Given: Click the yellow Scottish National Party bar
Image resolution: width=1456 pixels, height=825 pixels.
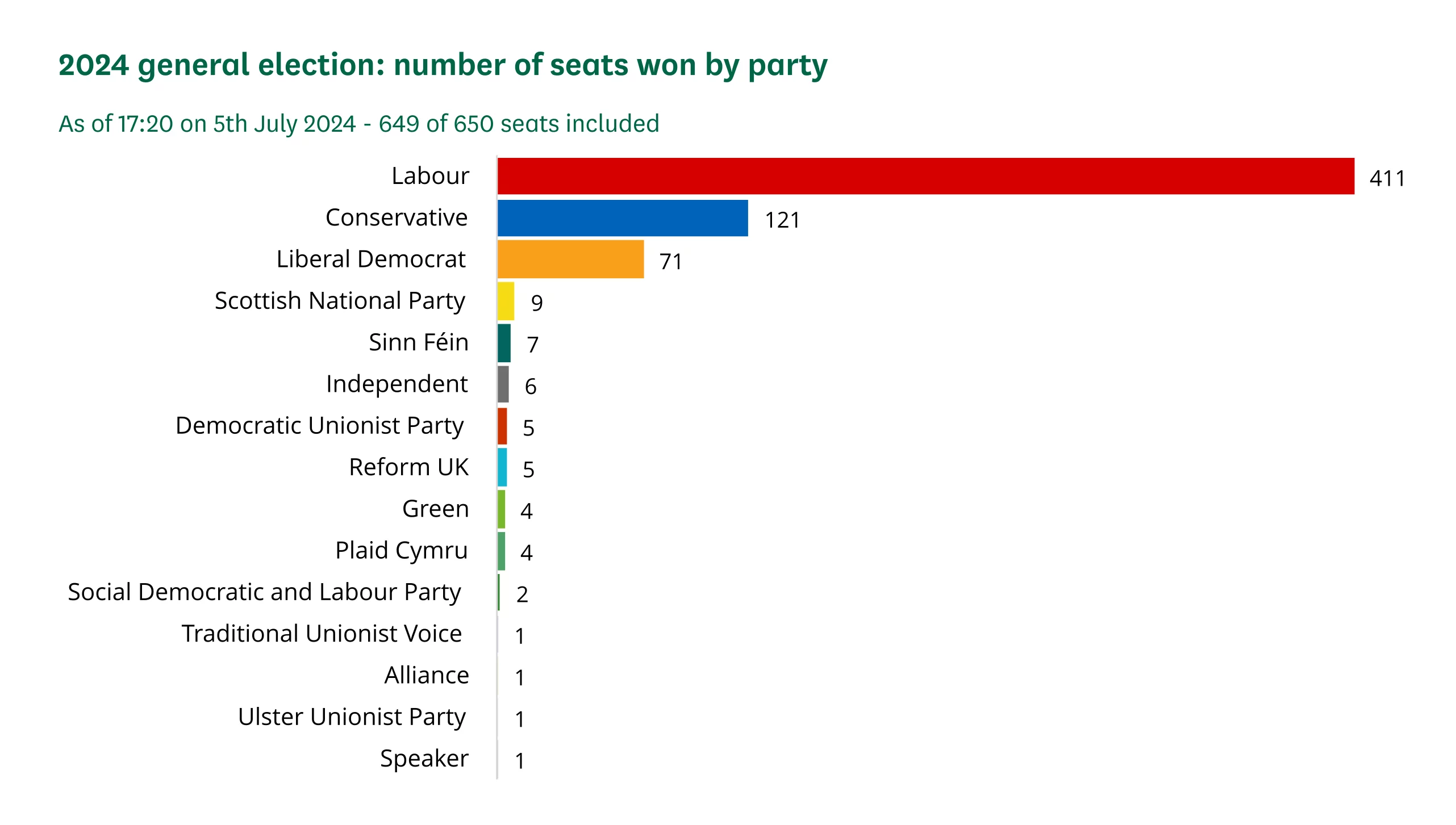Looking at the screenshot, I should (506, 301).
